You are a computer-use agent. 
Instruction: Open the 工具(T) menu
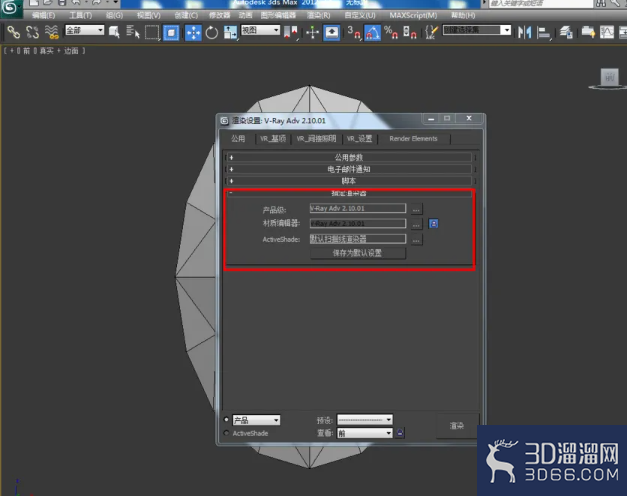tap(80, 15)
